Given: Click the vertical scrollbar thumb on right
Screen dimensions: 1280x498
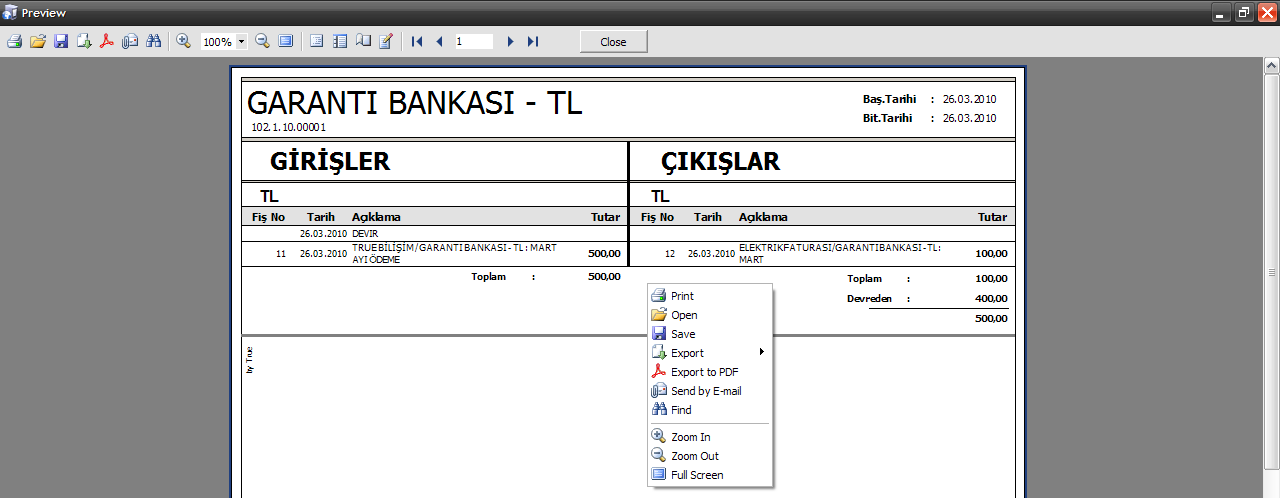Looking at the screenshot, I should tap(1272, 272).
